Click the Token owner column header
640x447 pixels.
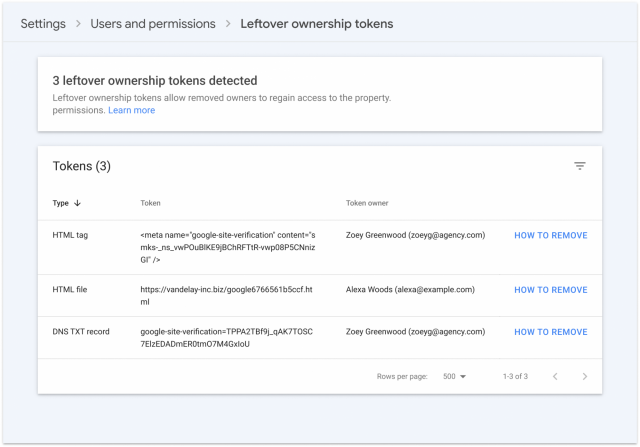click(x=366, y=203)
